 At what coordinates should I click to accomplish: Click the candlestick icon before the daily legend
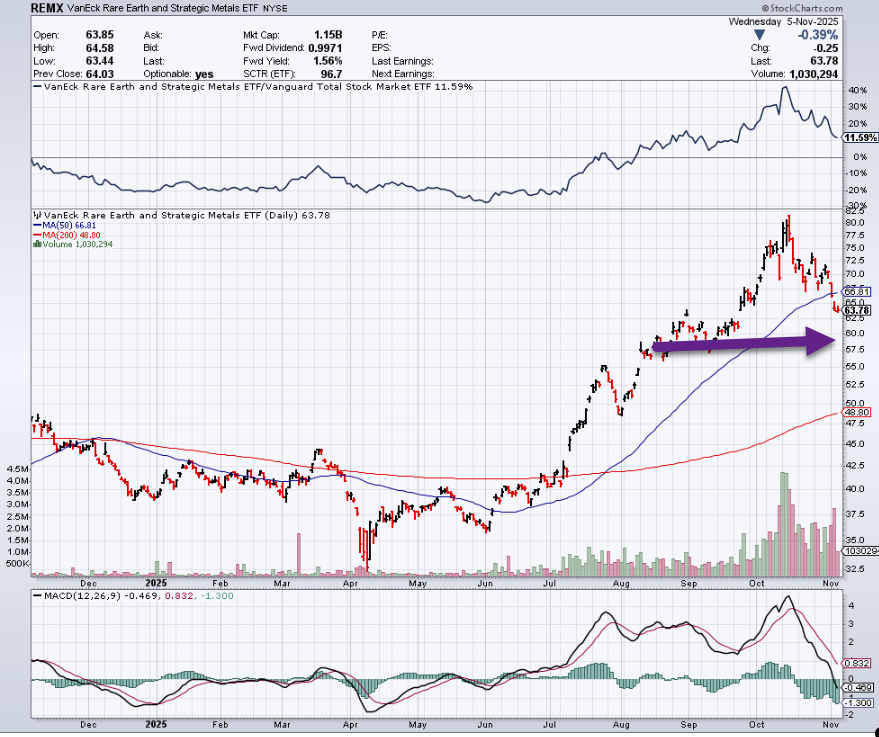[x=39, y=215]
